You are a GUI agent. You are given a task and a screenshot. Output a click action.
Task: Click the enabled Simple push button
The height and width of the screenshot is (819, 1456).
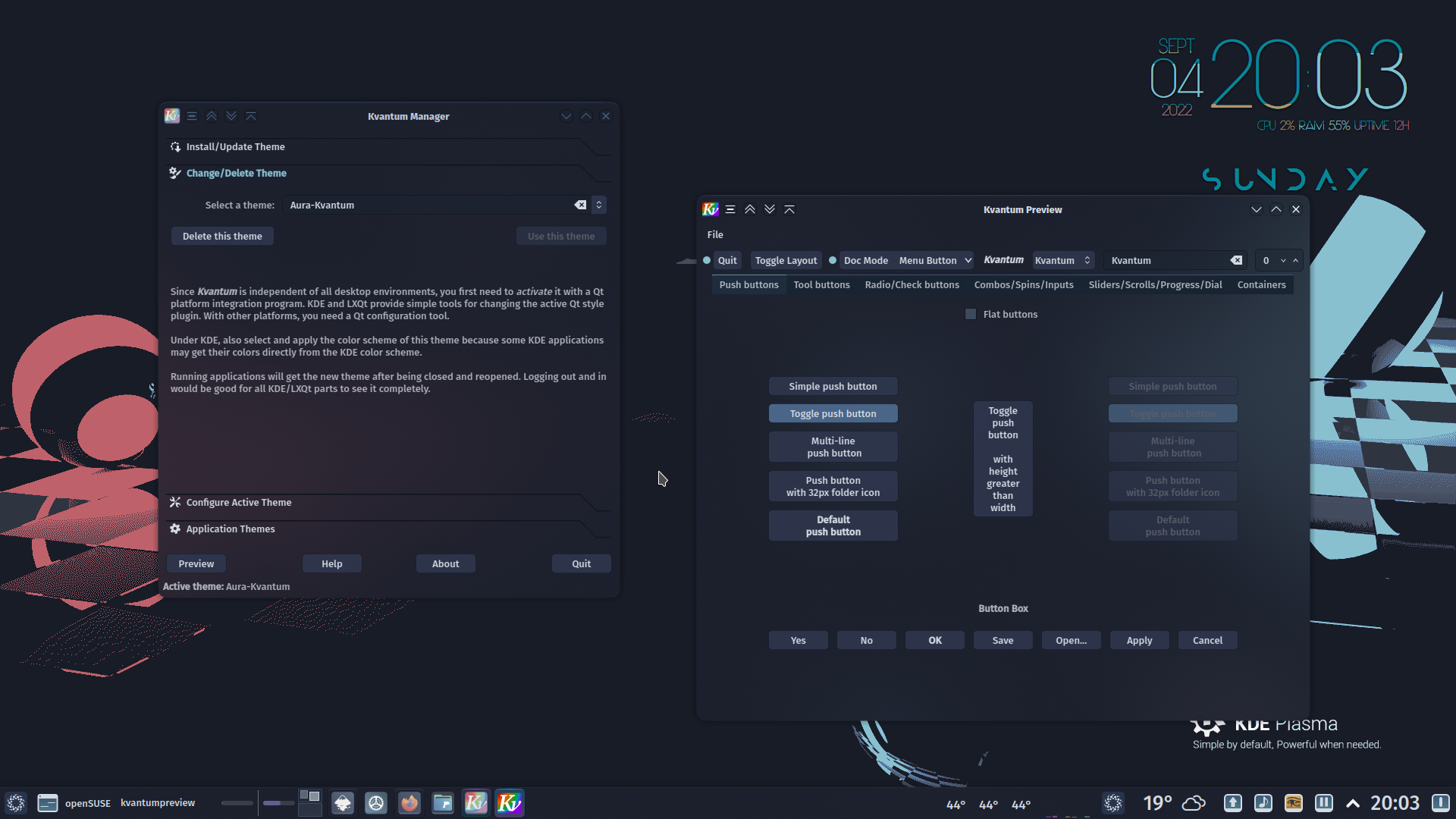(833, 386)
